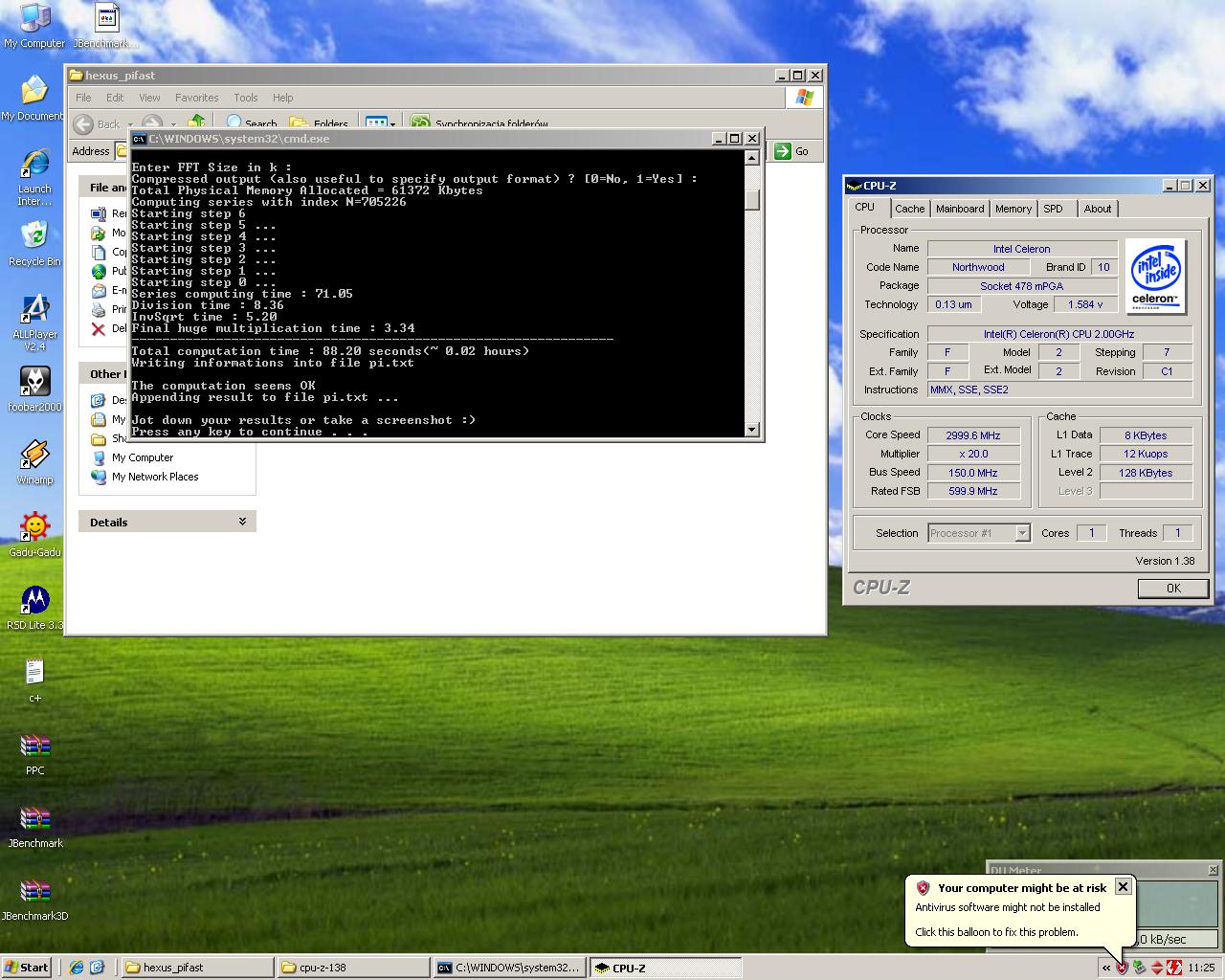
Task: Click Search in hexus_pifast toolbar
Action: tap(252, 123)
